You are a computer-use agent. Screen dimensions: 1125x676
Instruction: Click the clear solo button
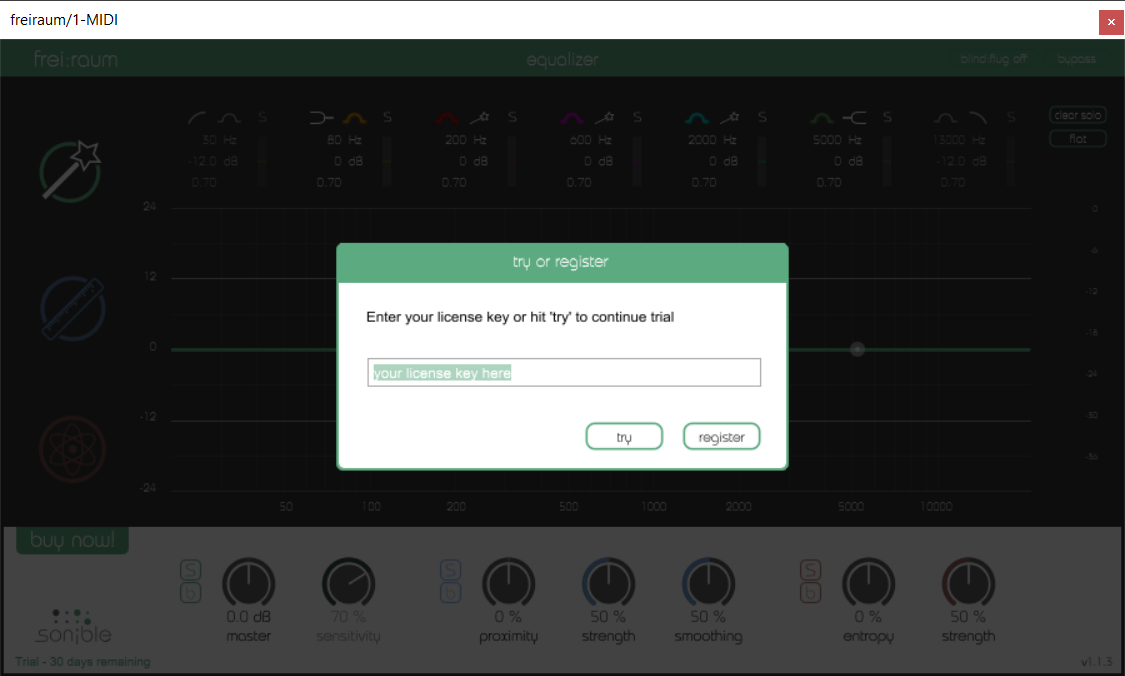(x=1078, y=115)
